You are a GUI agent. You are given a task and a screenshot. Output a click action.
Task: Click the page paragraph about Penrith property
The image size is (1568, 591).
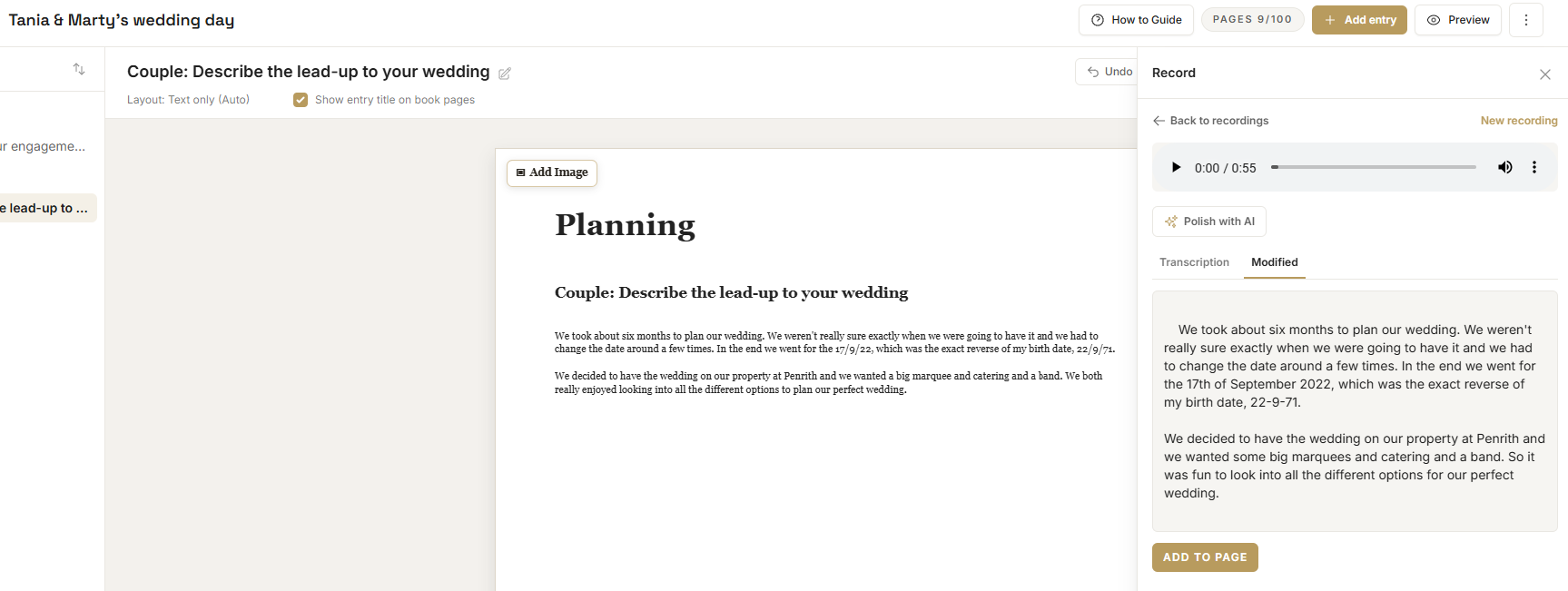click(829, 382)
